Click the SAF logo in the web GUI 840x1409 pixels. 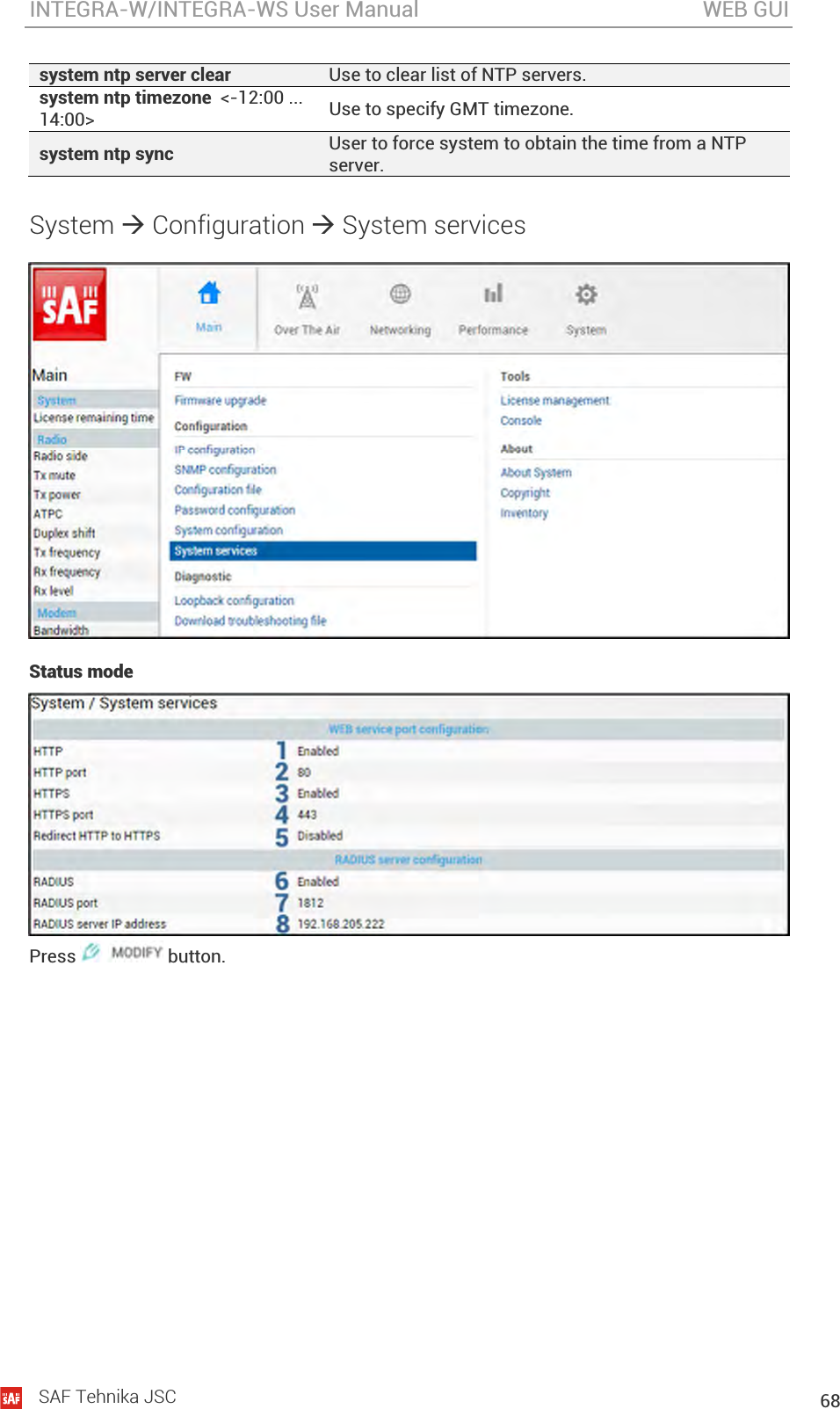[x=69, y=304]
